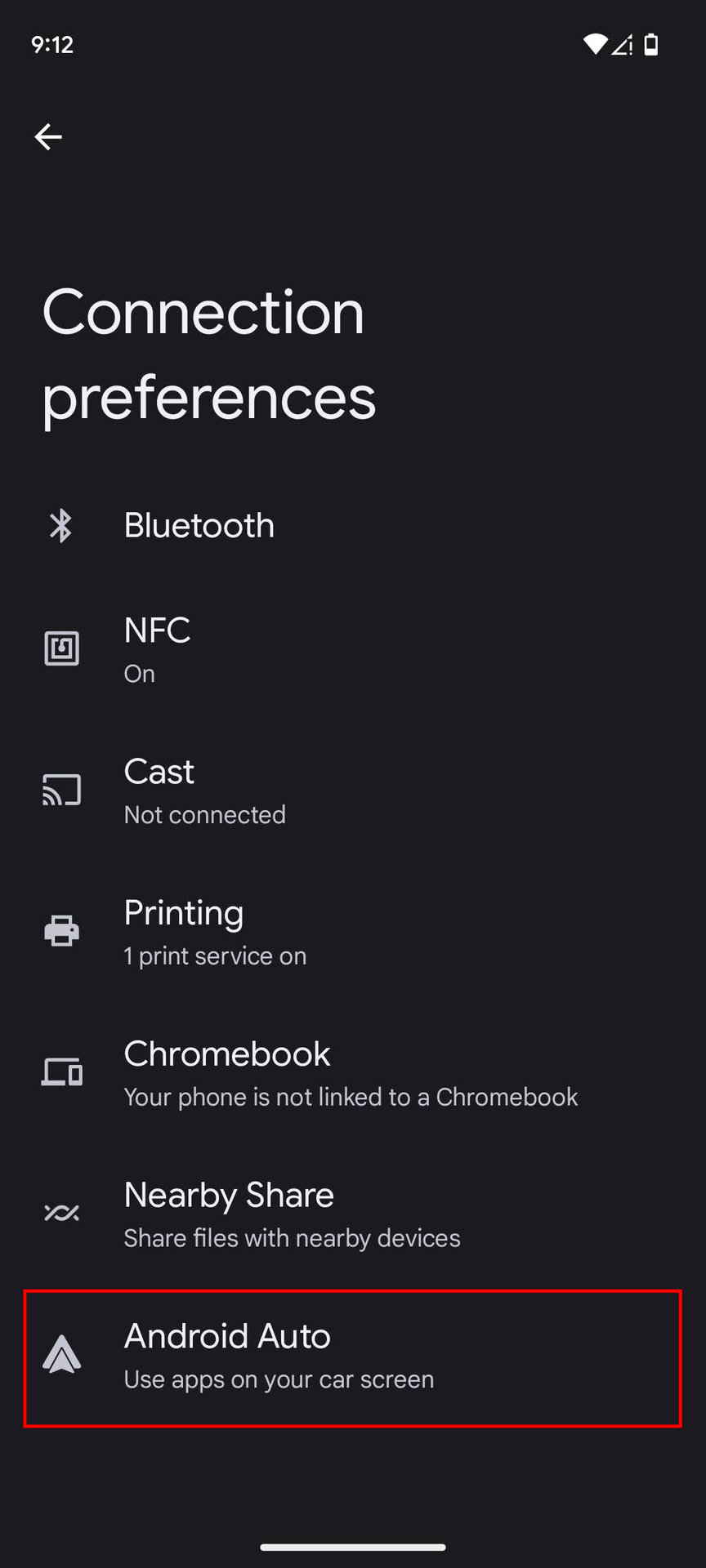The image size is (706, 1568).
Task: Open Nearby Share settings
Action: coord(229,1196)
